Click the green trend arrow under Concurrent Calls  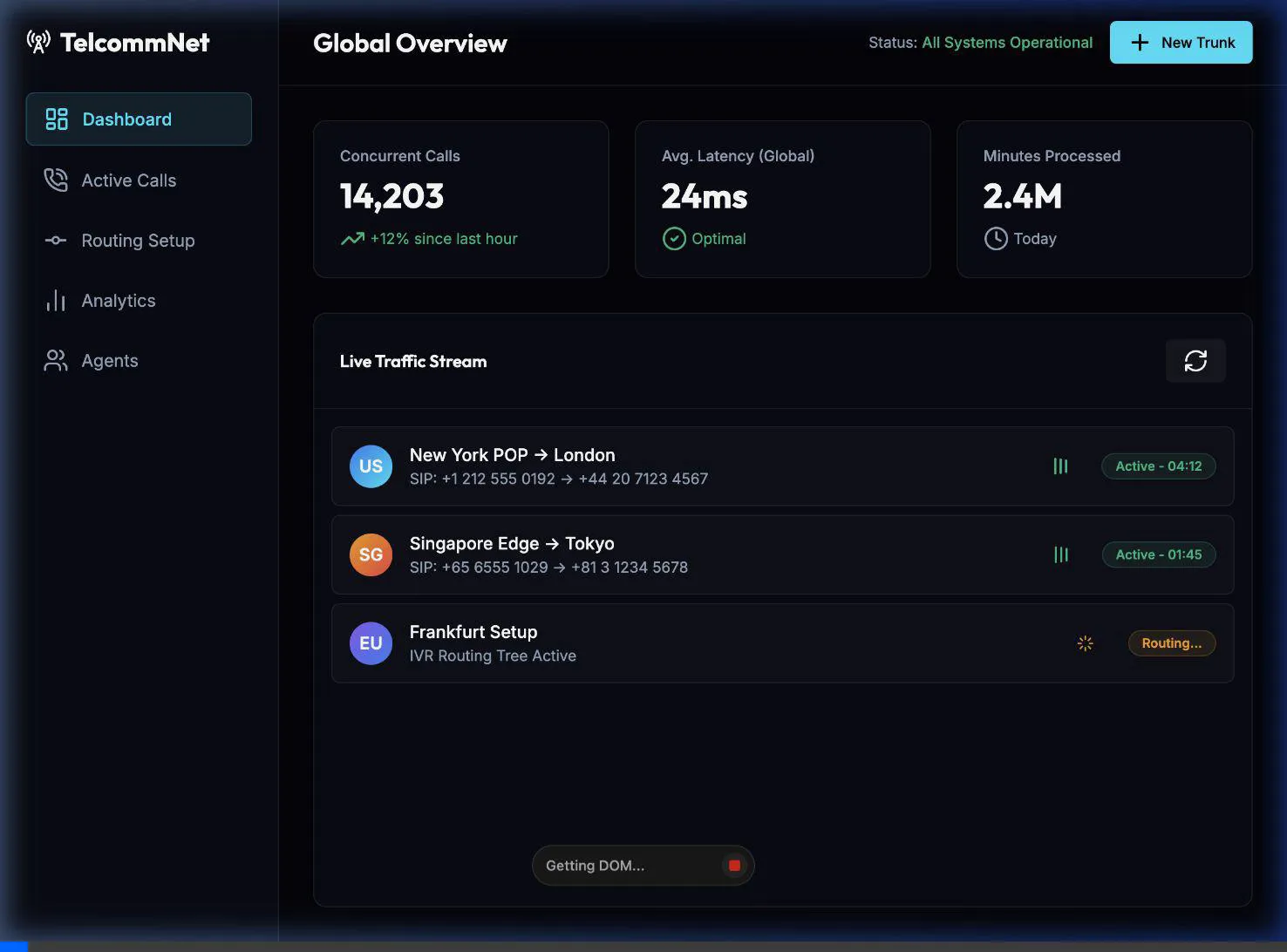coord(351,238)
